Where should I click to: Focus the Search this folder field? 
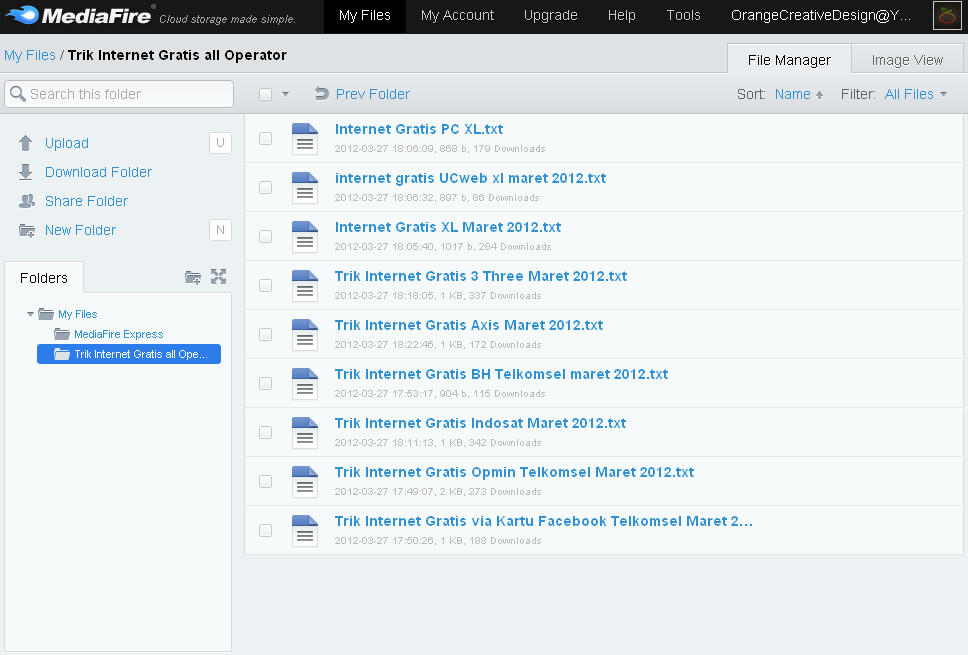pyautogui.click(x=119, y=94)
